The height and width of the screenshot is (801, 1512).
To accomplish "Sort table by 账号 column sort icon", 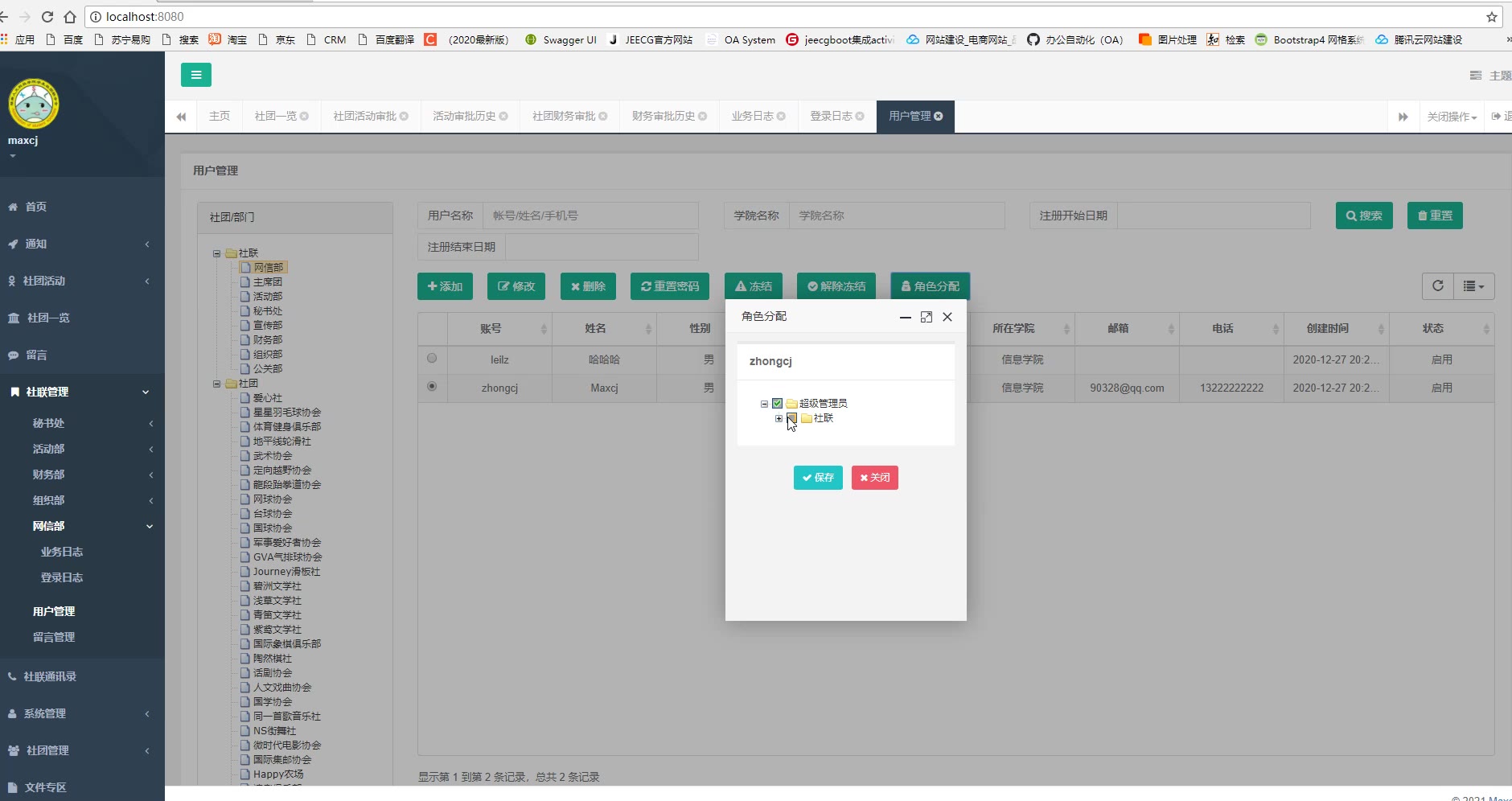I will [x=544, y=329].
